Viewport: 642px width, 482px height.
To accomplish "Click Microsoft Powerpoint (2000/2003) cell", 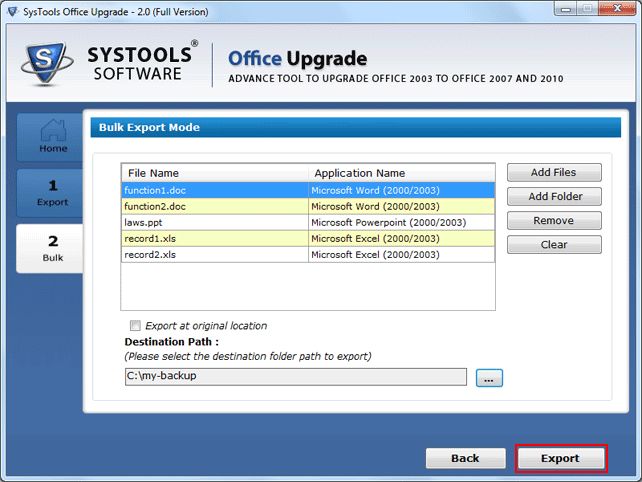I will [401, 222].
